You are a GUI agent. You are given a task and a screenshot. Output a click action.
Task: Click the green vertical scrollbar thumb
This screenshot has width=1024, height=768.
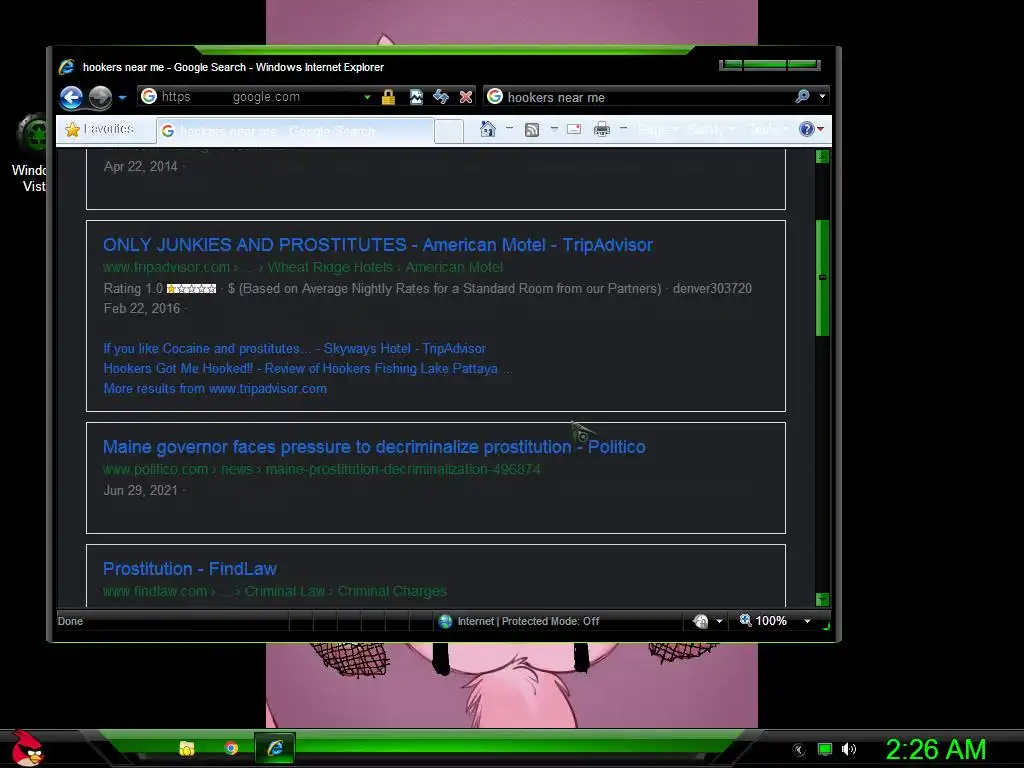tap(823, 278)
